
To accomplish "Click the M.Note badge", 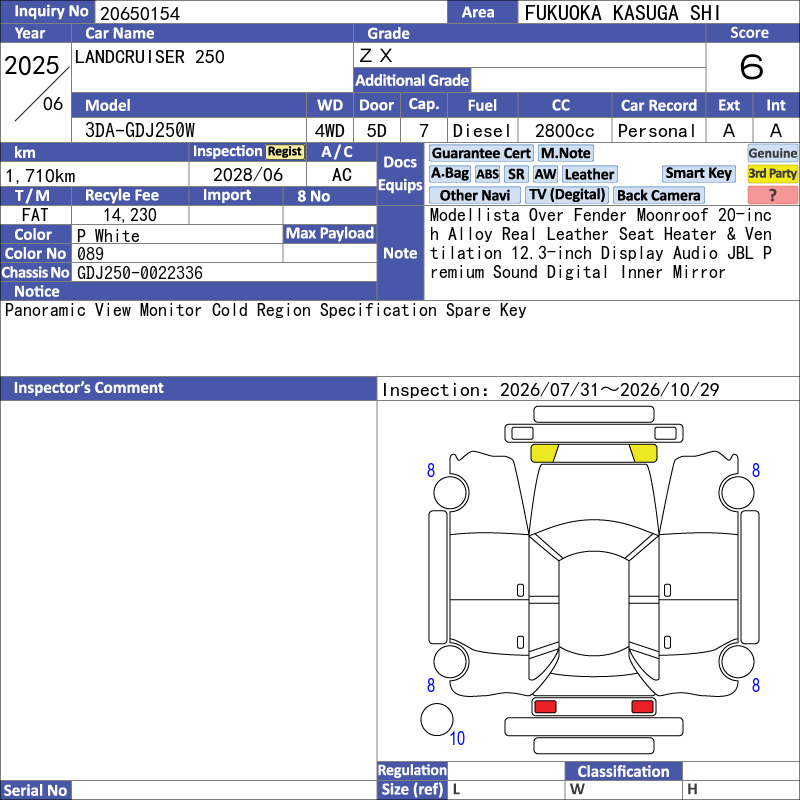I will point(565,153).
